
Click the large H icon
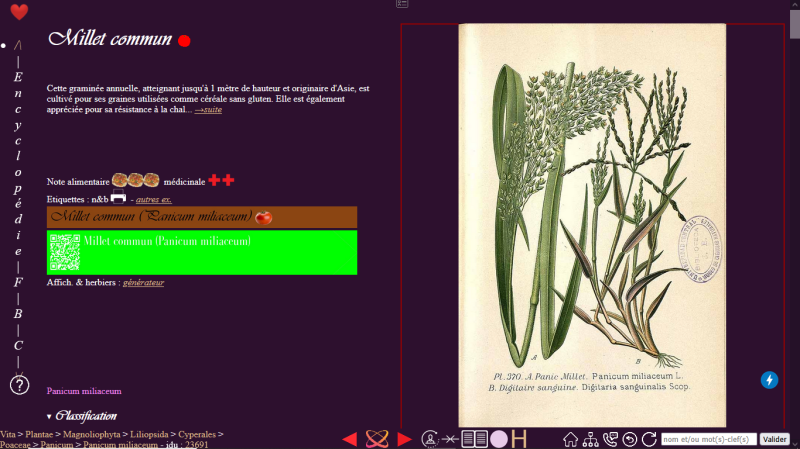pos(519,439)
